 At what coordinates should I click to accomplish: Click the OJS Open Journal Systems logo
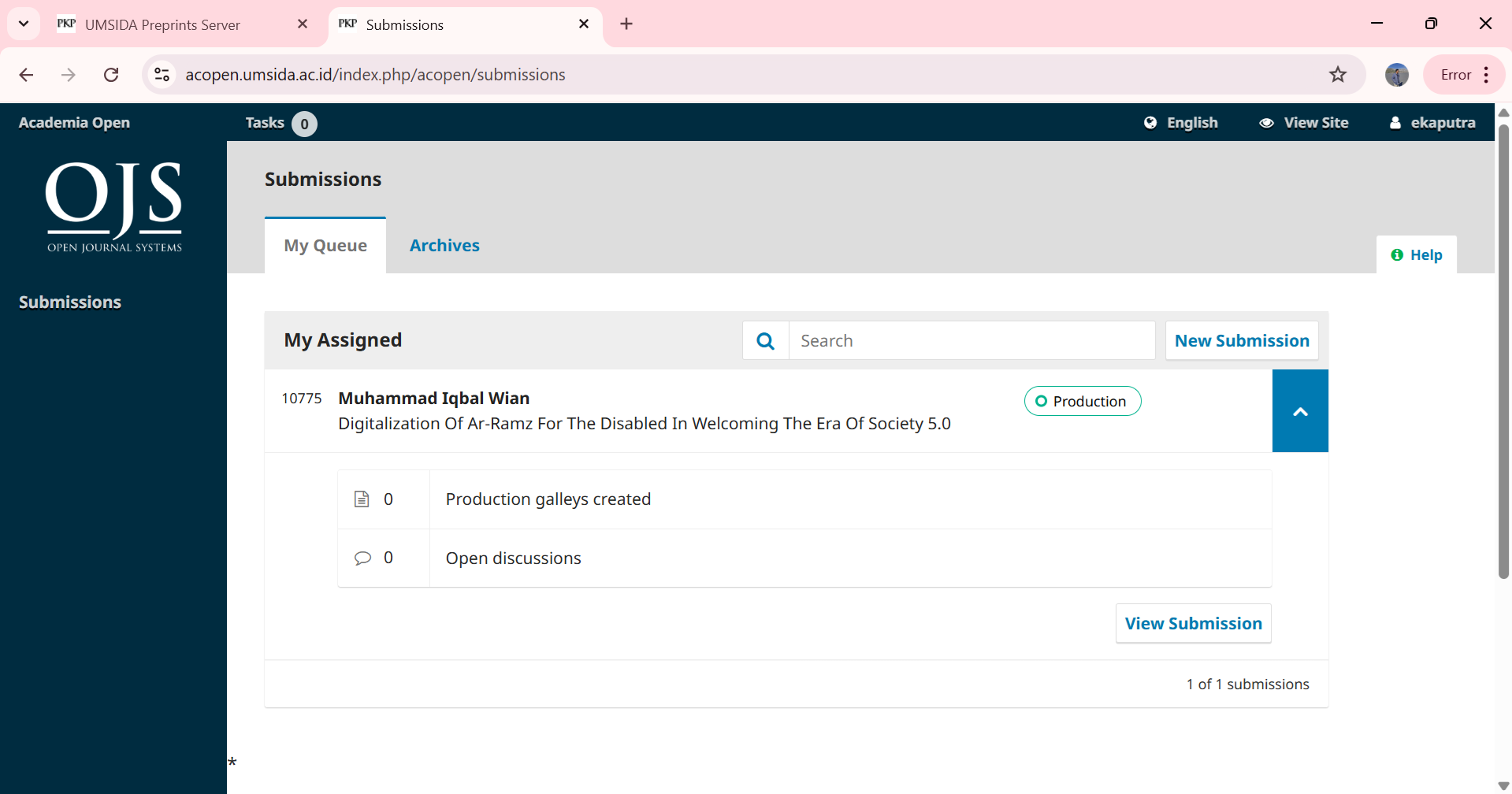[x=114, y=207]
